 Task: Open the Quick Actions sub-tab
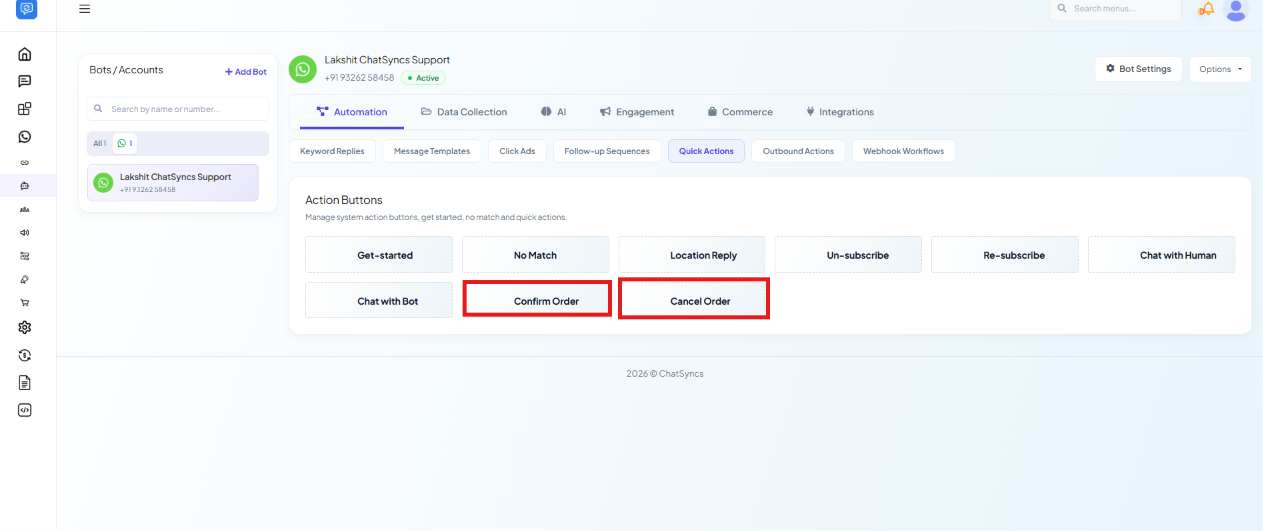coord(706,151)
